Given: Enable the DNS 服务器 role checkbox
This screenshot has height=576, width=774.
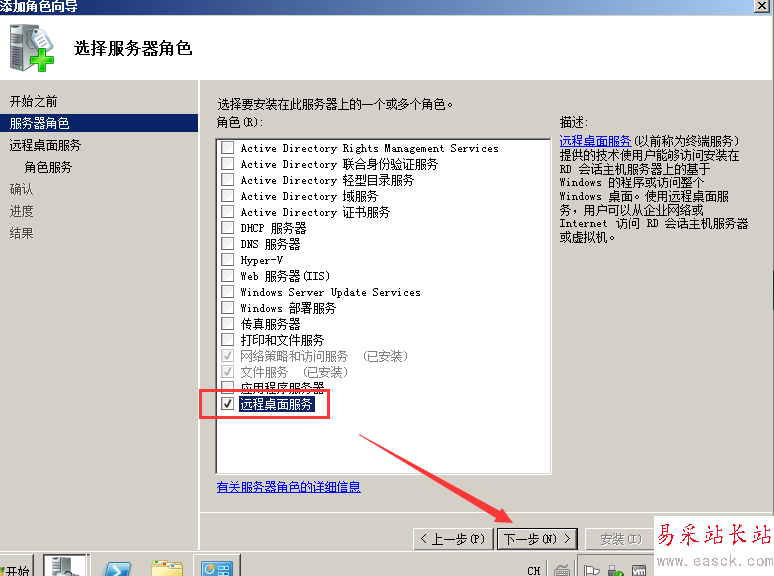Looking at the screenshot, I should pyautogui.click(x=228, y=243).
